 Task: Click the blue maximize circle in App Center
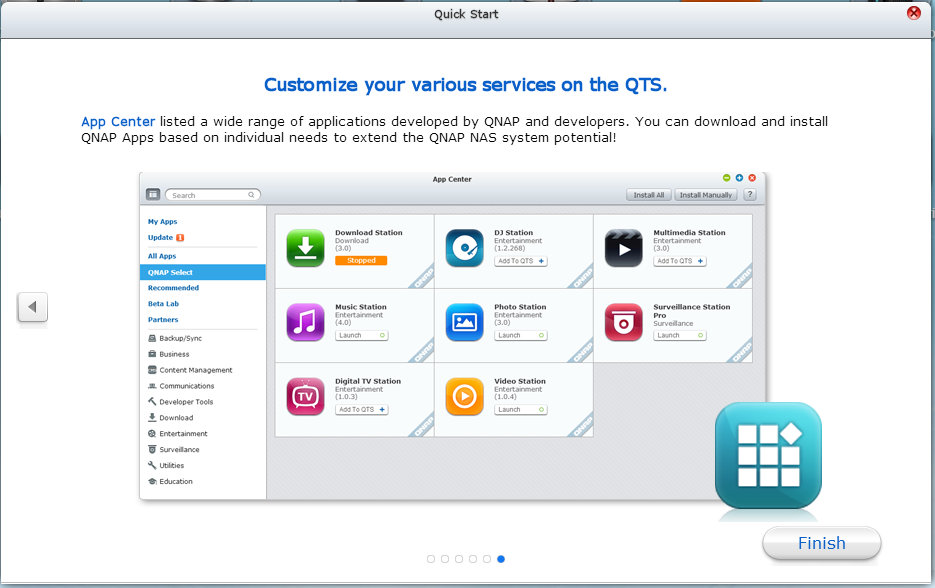pos(739,178)
